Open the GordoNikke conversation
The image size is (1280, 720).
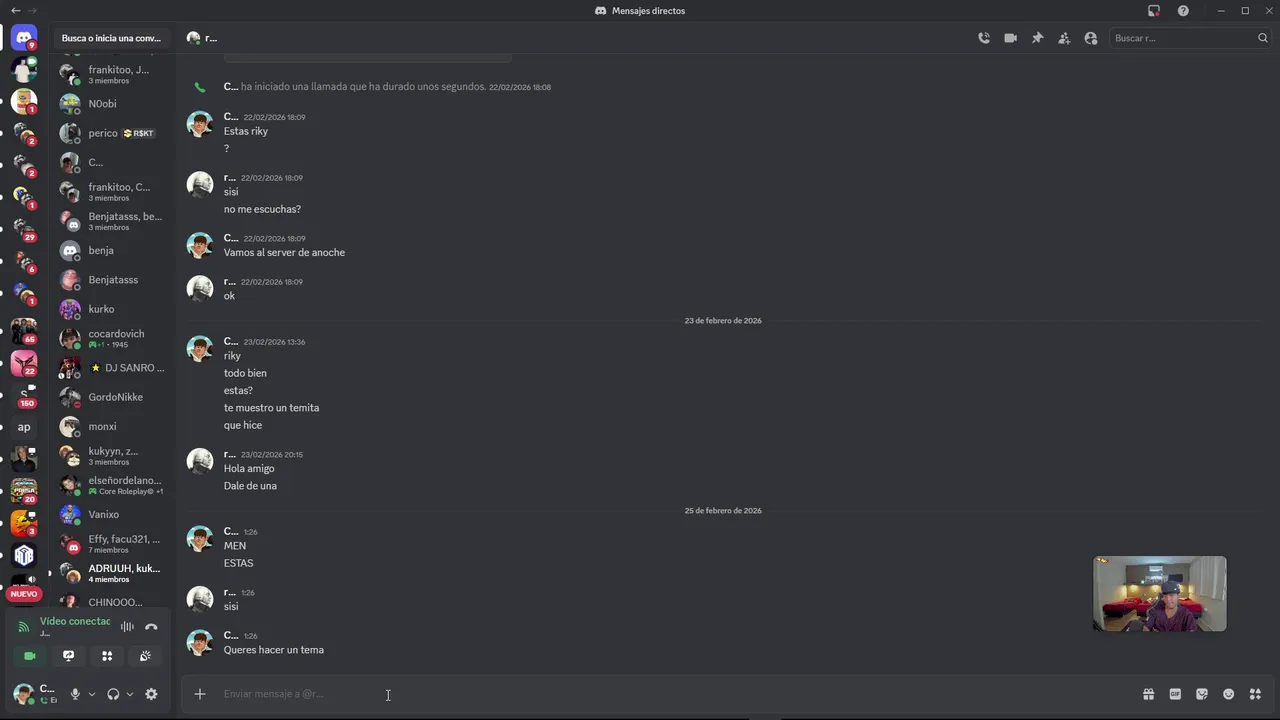(115, 397)
